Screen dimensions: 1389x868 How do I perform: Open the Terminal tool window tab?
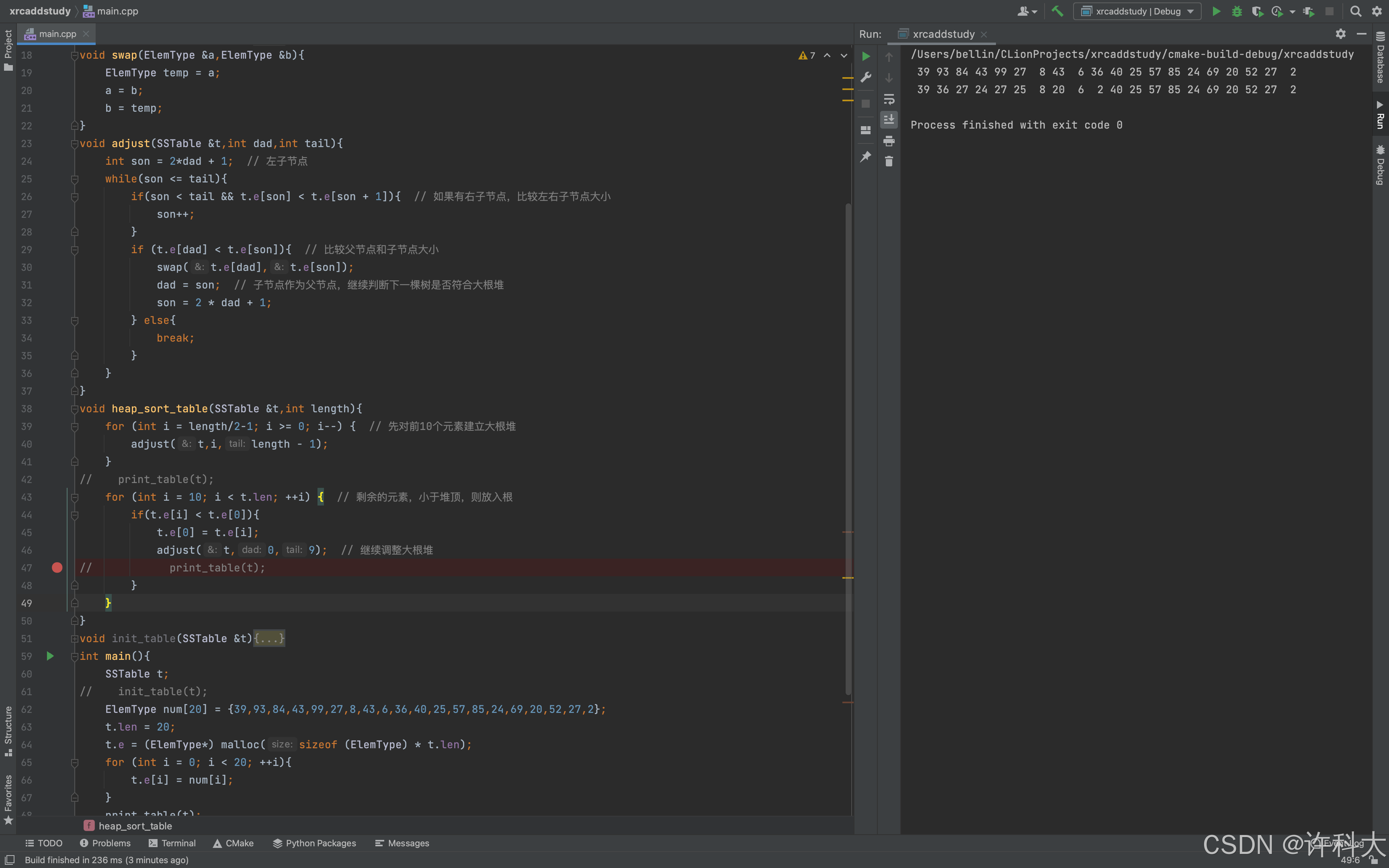click(172, 843)
